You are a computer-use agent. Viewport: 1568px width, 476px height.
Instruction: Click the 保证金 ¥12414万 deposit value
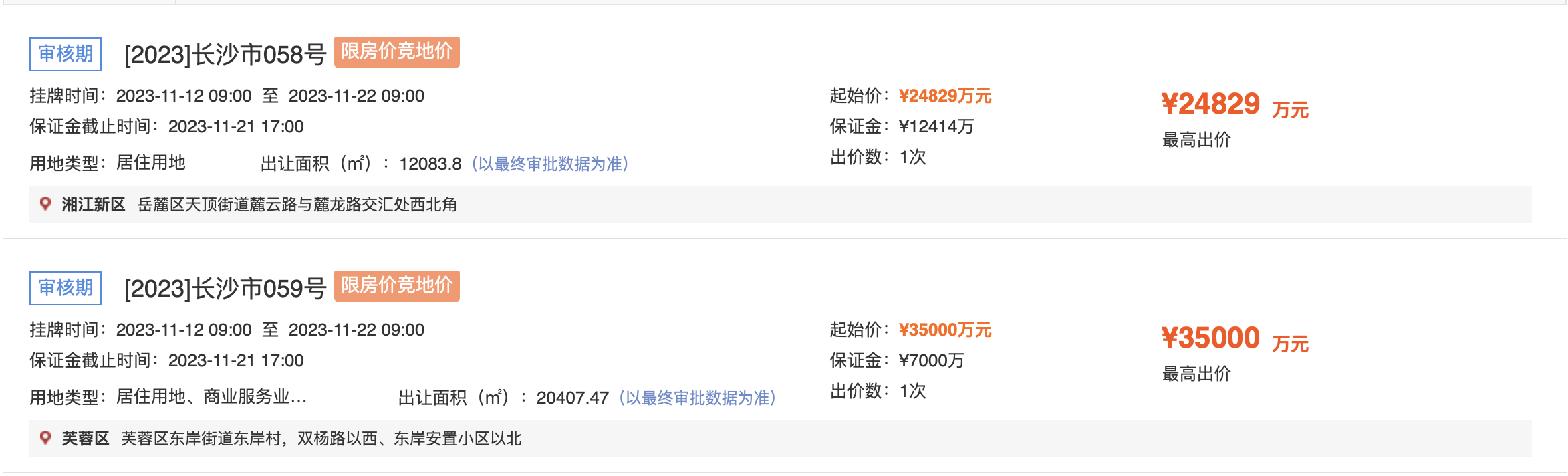point(936,126)
